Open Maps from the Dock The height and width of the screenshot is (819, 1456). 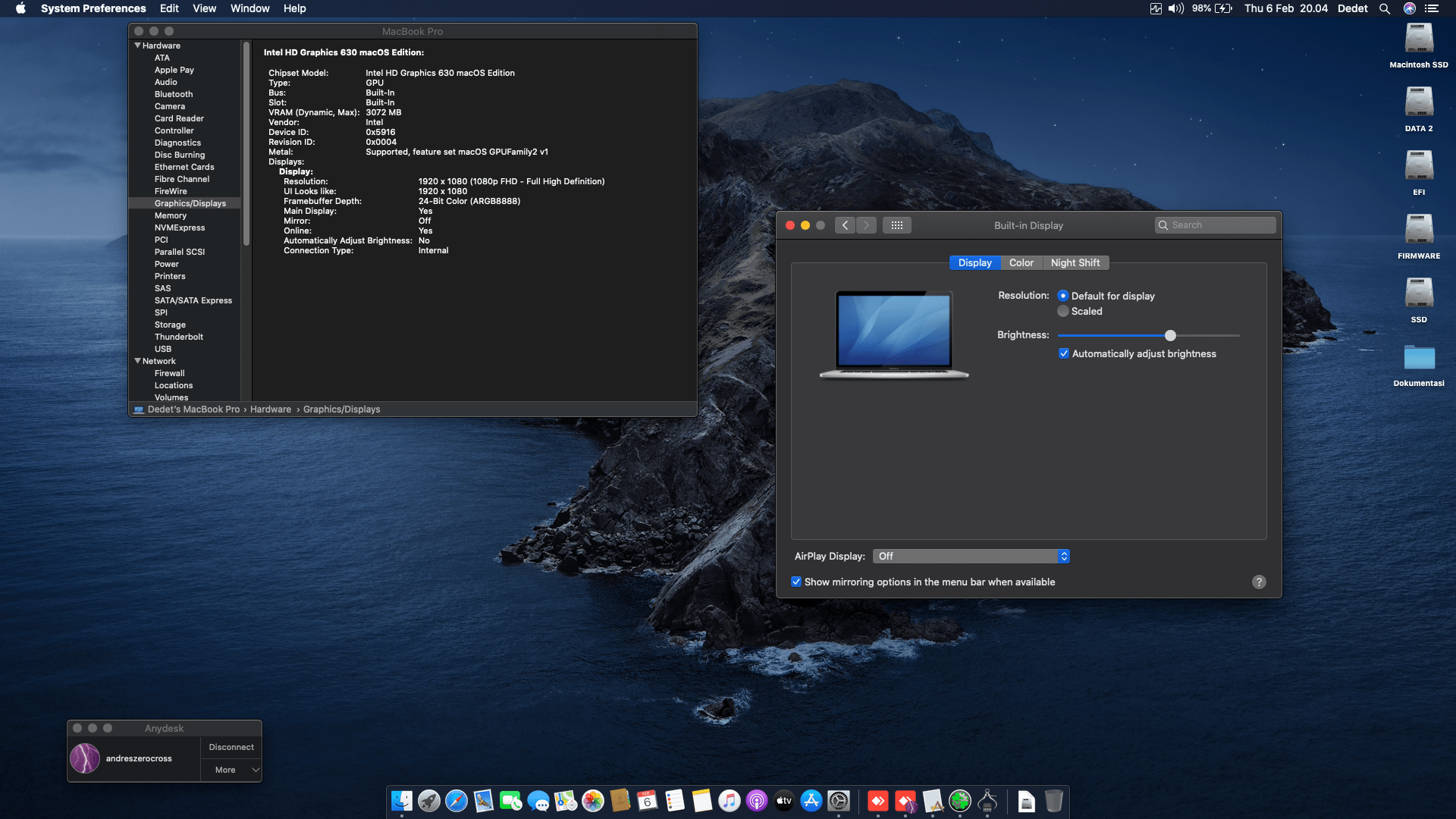coord(566,801)
